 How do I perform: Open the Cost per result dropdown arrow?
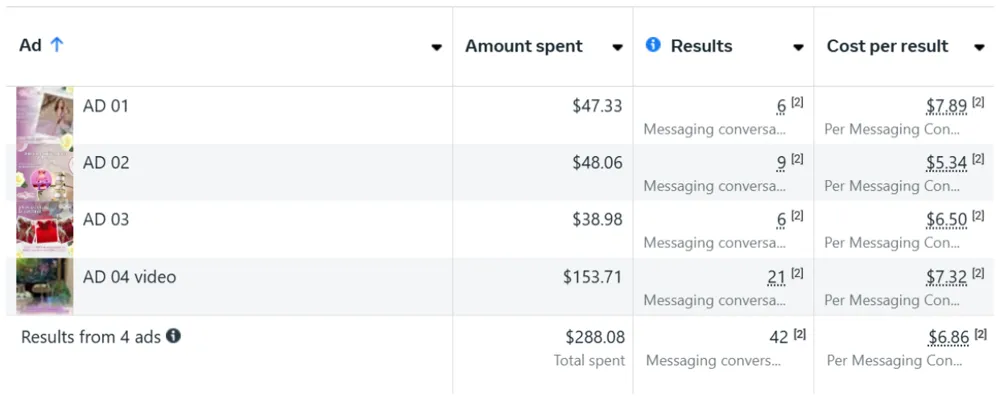tap(980, 47)
